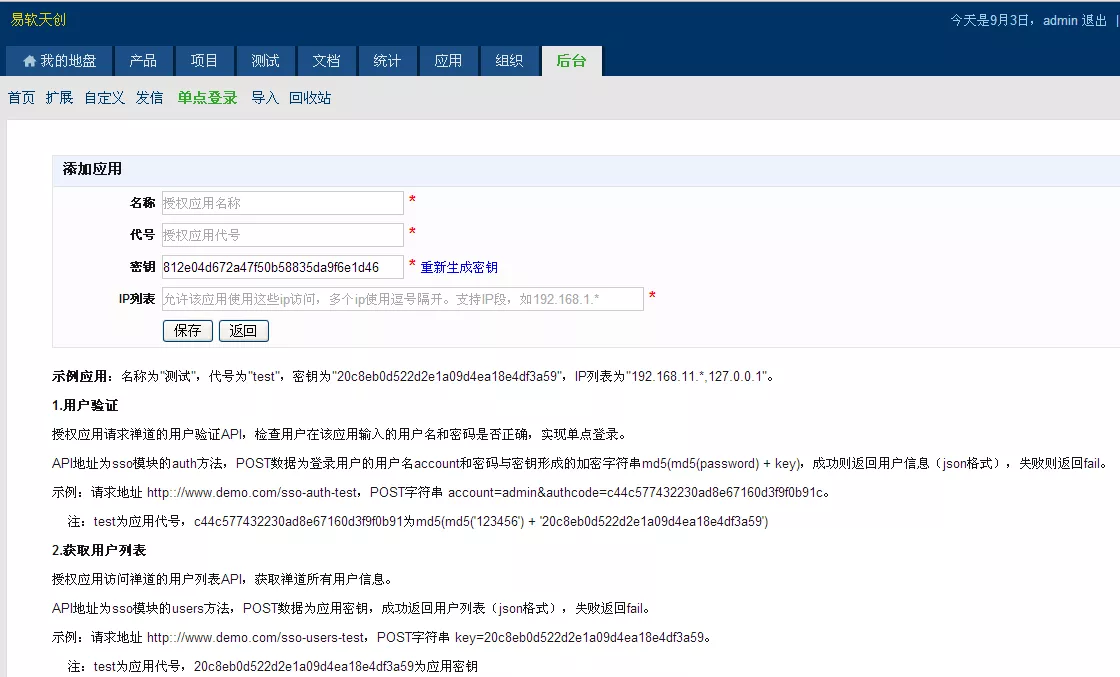Image resolution: width=1120 pixels, height=677 pixels.
Task: Go to 自定义 in the submenu
Action: coord(104,98)
